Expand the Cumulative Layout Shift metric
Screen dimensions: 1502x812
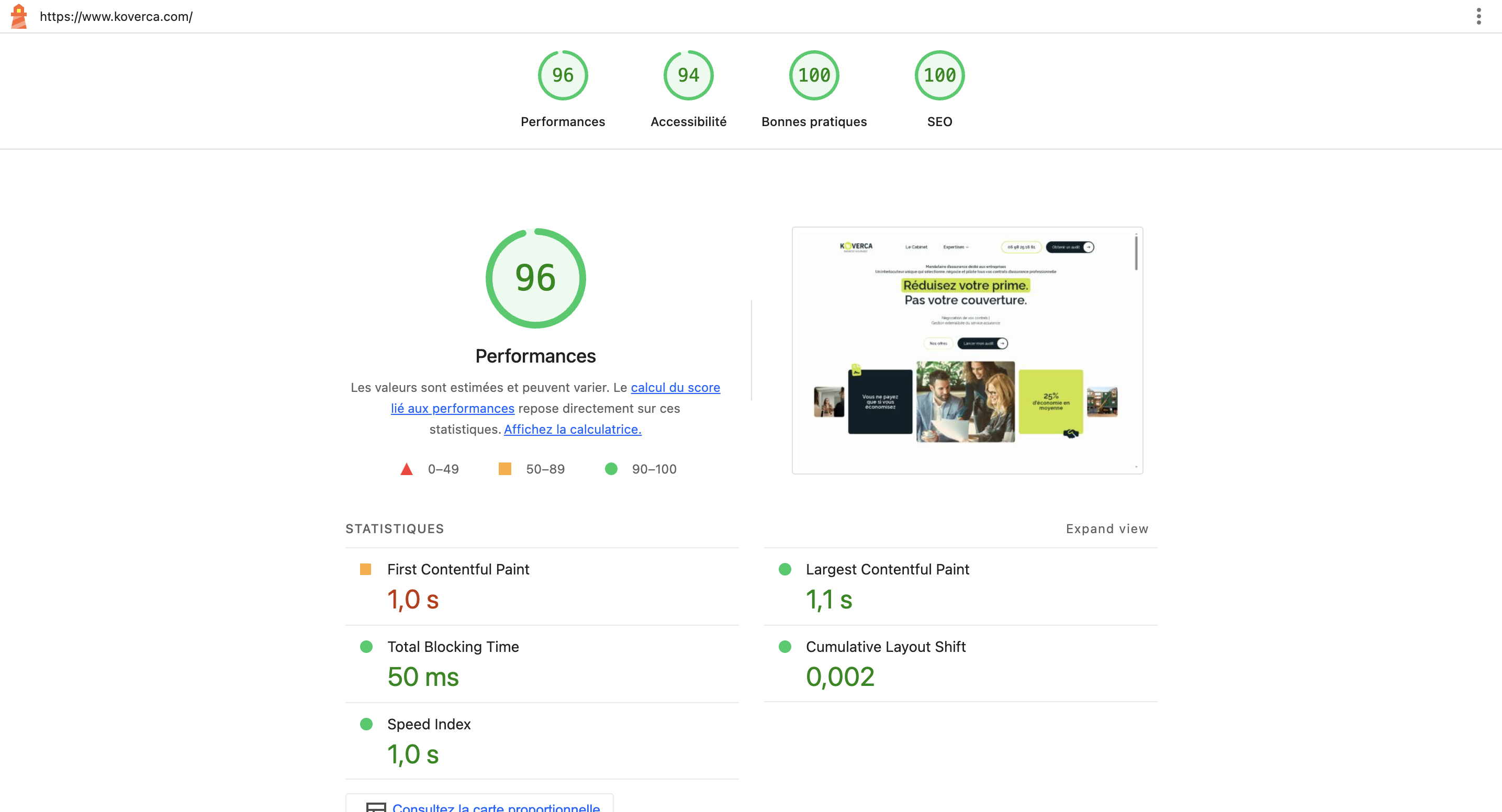tap(960, 664)
